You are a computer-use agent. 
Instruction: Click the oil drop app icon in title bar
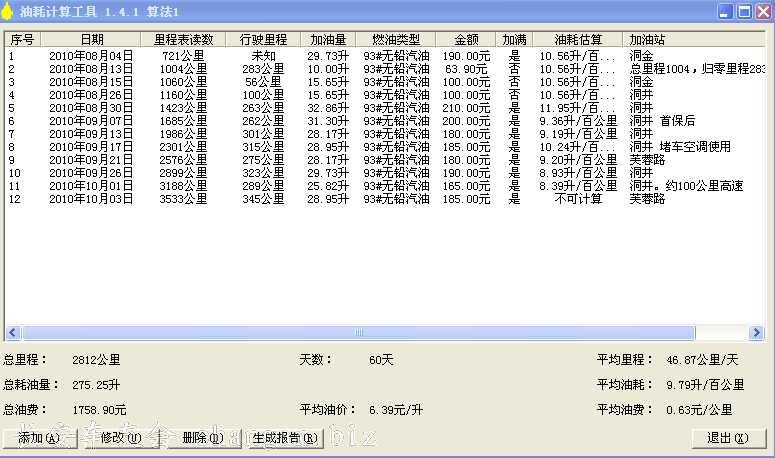pos(9,11)
